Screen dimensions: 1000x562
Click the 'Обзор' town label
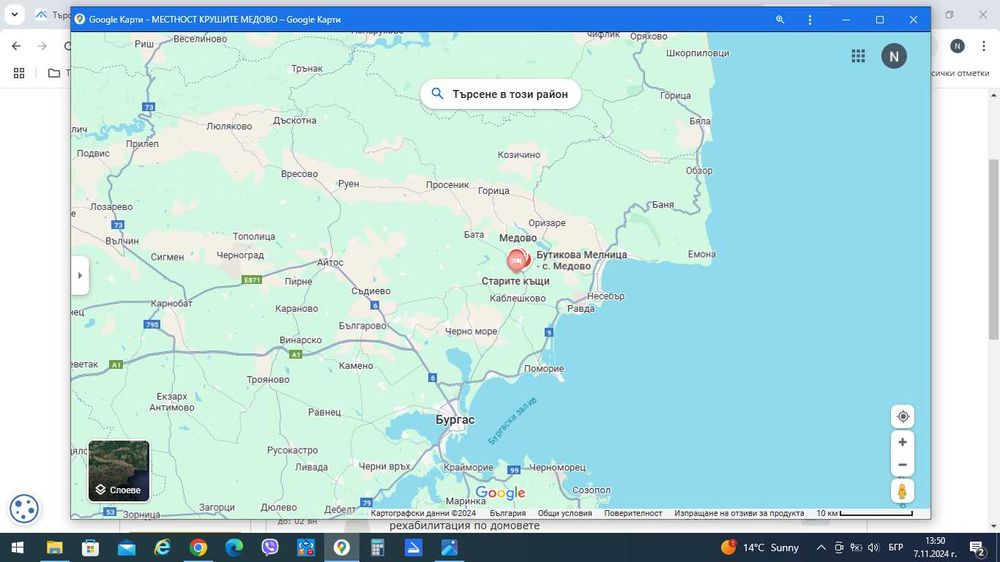coord(699,170)
